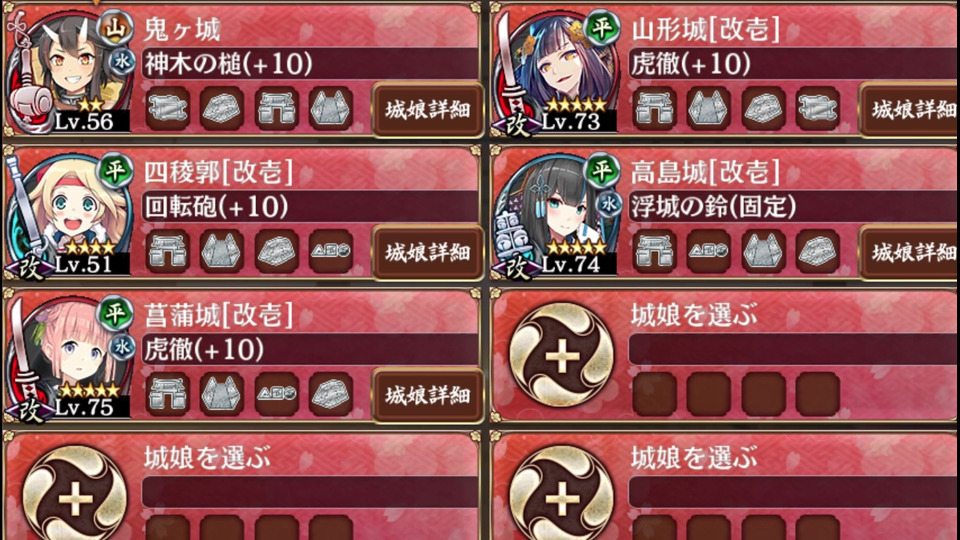Select the 虎徹(+10) field of 山形城[改壱]
Screen dimensions: 960x540
794,63
